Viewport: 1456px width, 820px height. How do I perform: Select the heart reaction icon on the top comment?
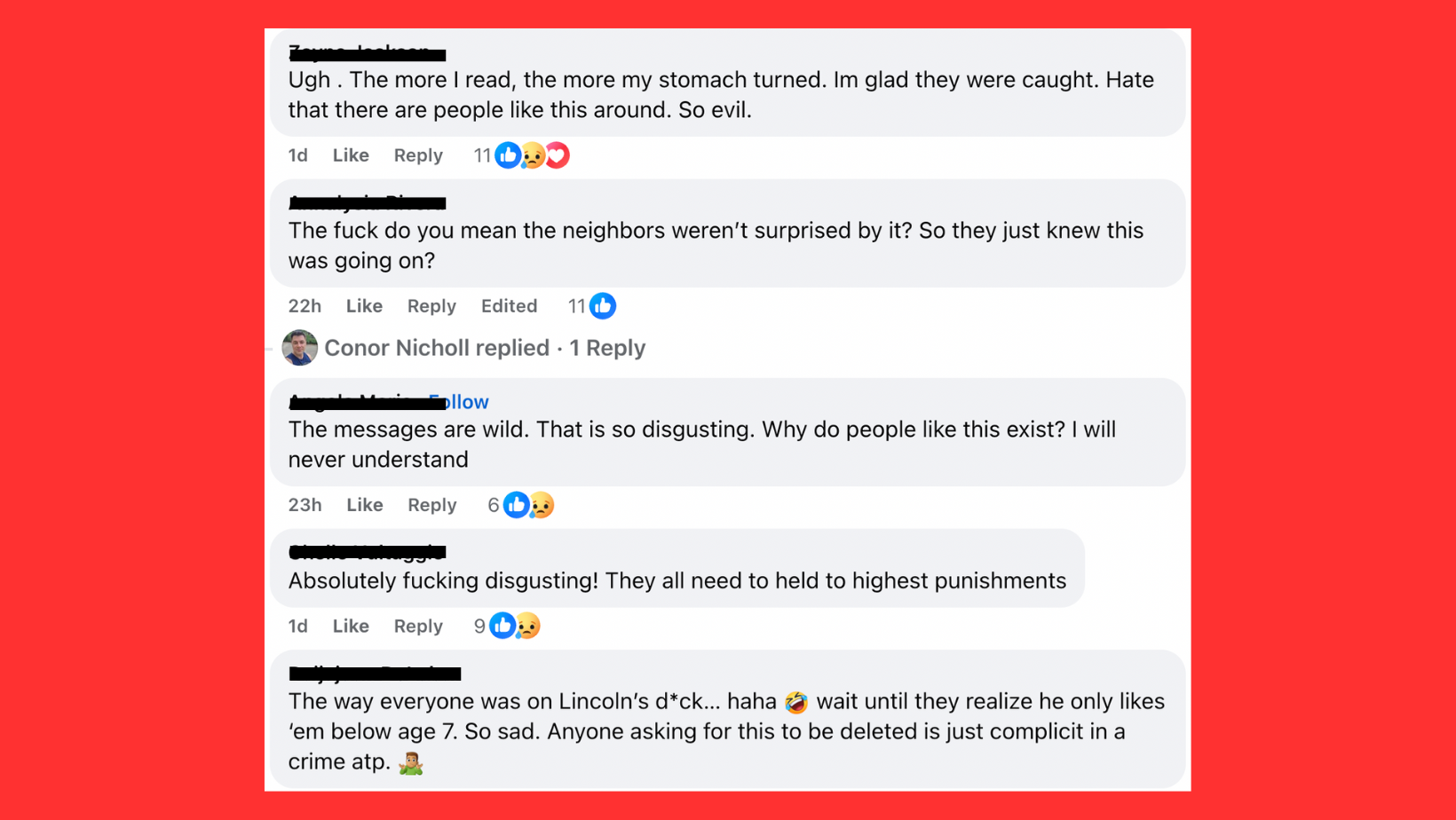click(x=556, y=154)
